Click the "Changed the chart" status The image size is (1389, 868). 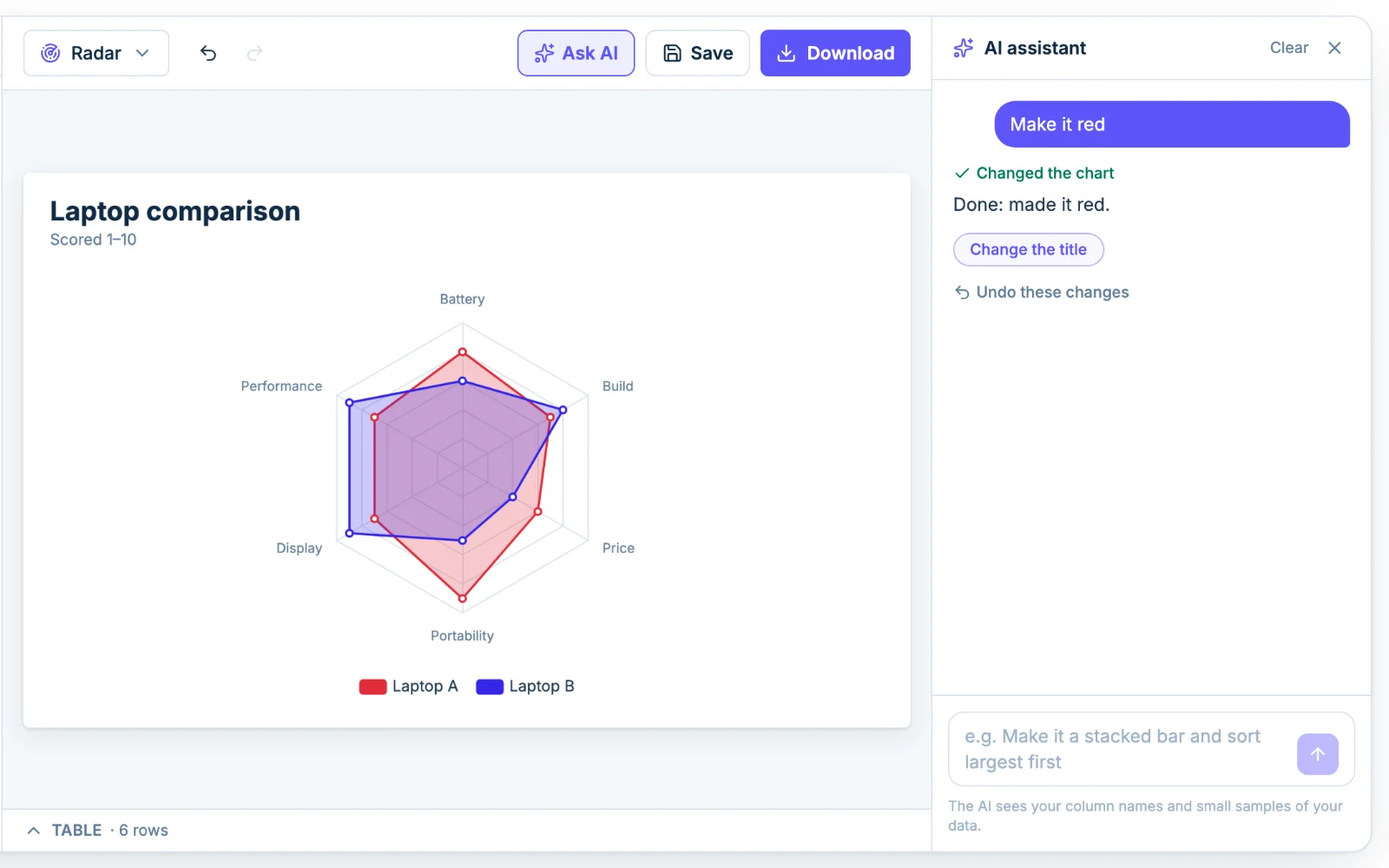(x=1034, y=173)
